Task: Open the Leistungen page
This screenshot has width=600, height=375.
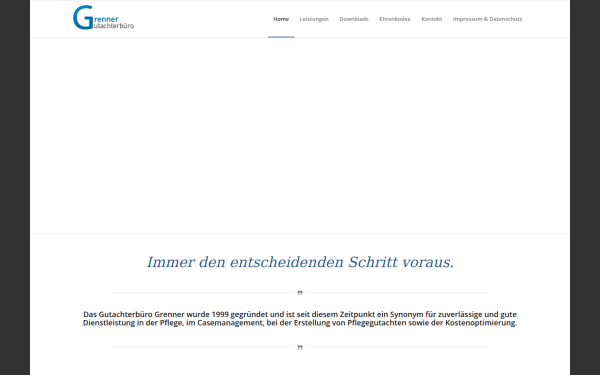Action: [314, 19]
